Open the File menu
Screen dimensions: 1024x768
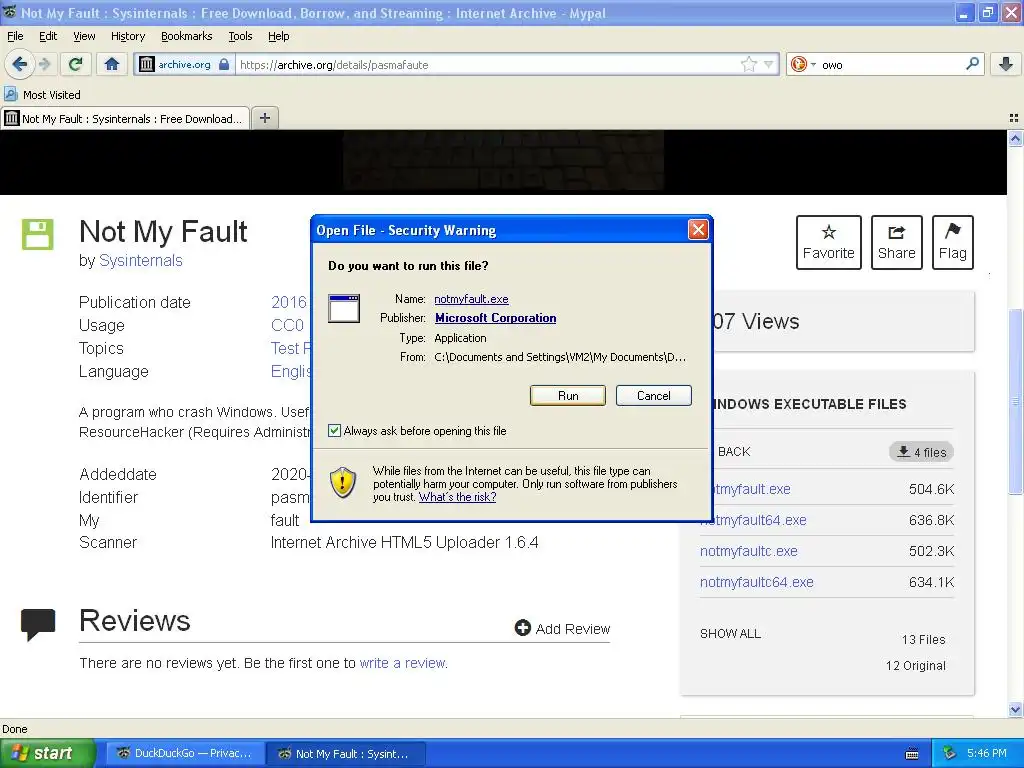pos(15,36)
